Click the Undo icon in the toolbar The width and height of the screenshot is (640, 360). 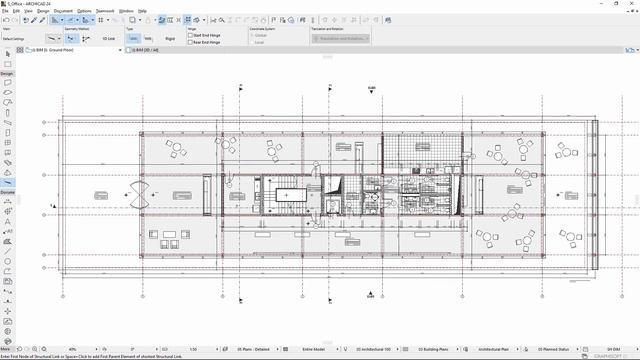[6, 20]
